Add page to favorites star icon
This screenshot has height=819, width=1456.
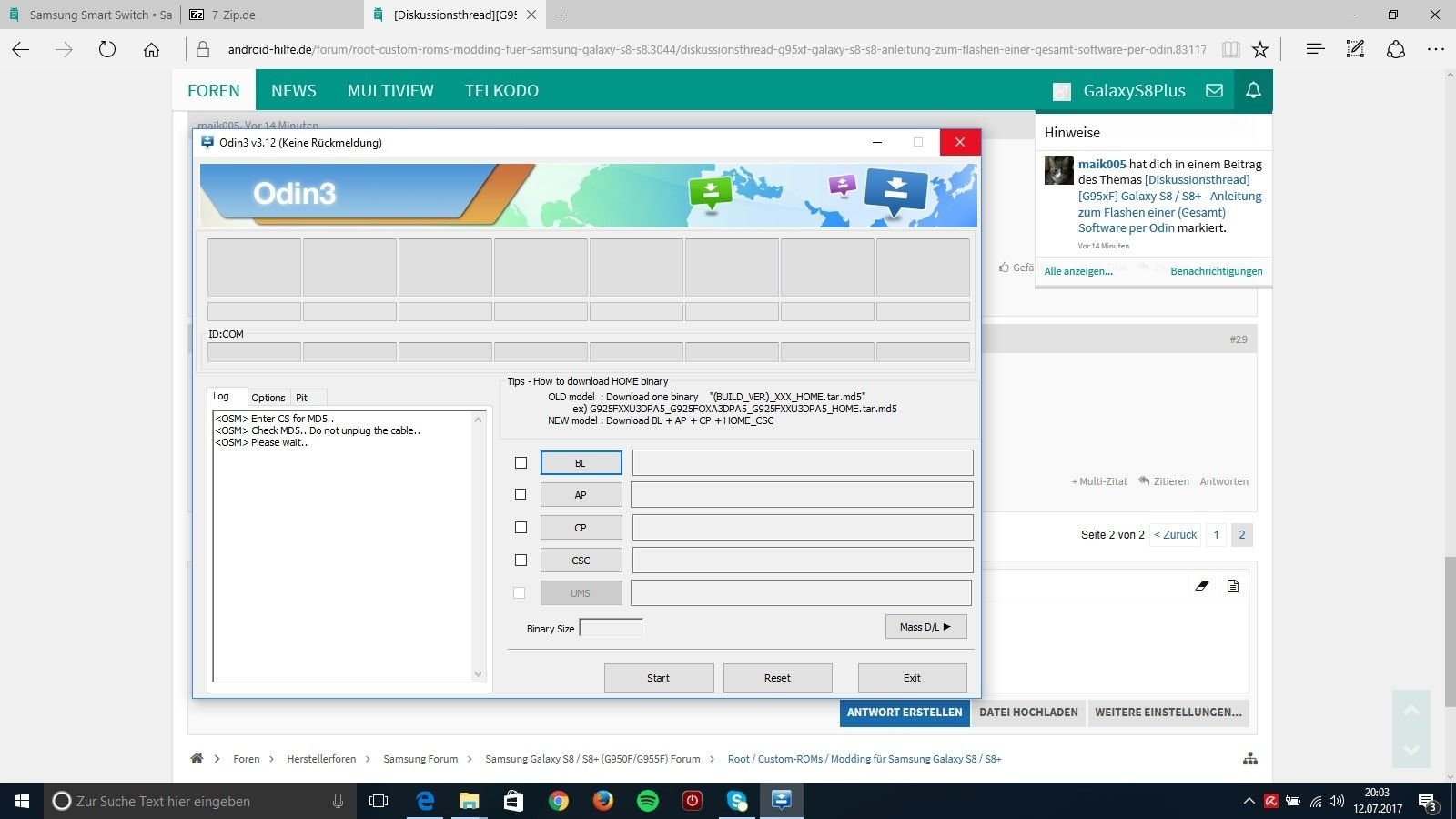(1260, 49)
